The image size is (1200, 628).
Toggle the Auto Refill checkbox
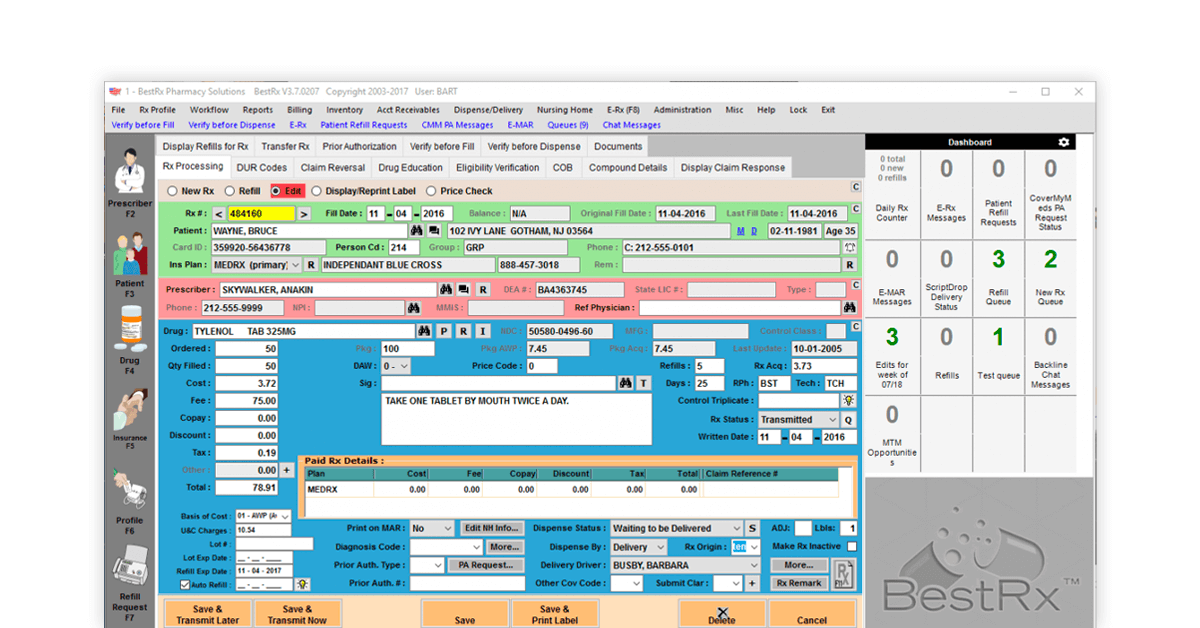tap(185, 584)
